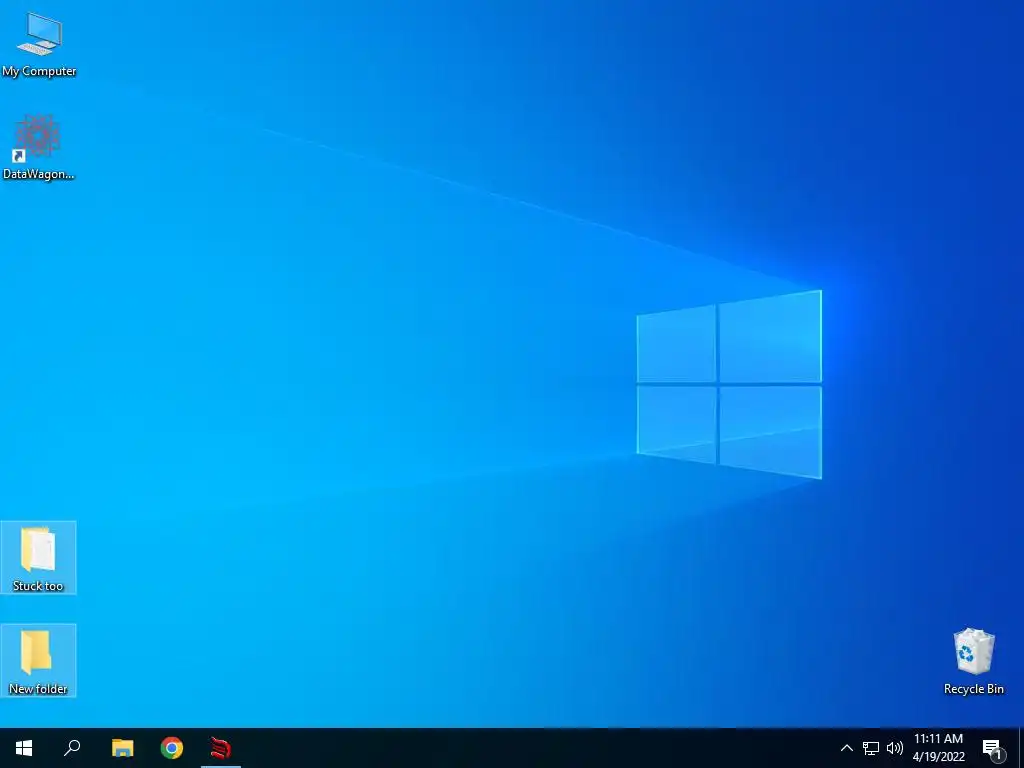Open the clock showing 11:11 AM
Screen dimensions: 1024x768
[x=938, y=748]
